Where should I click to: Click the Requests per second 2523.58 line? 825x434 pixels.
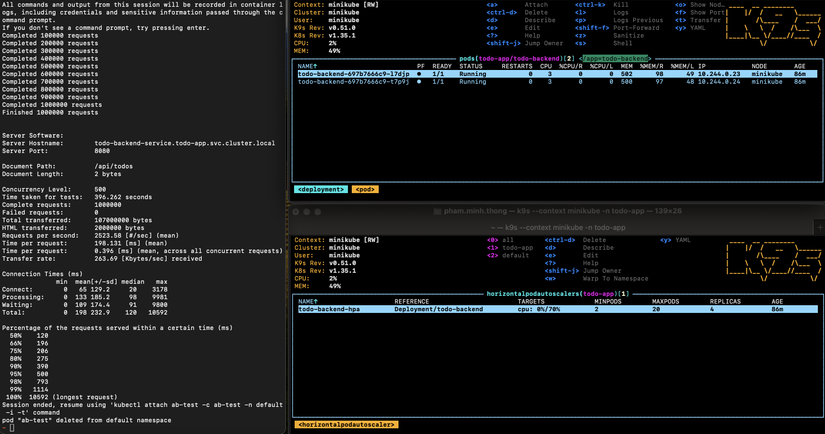coord(90,236)
